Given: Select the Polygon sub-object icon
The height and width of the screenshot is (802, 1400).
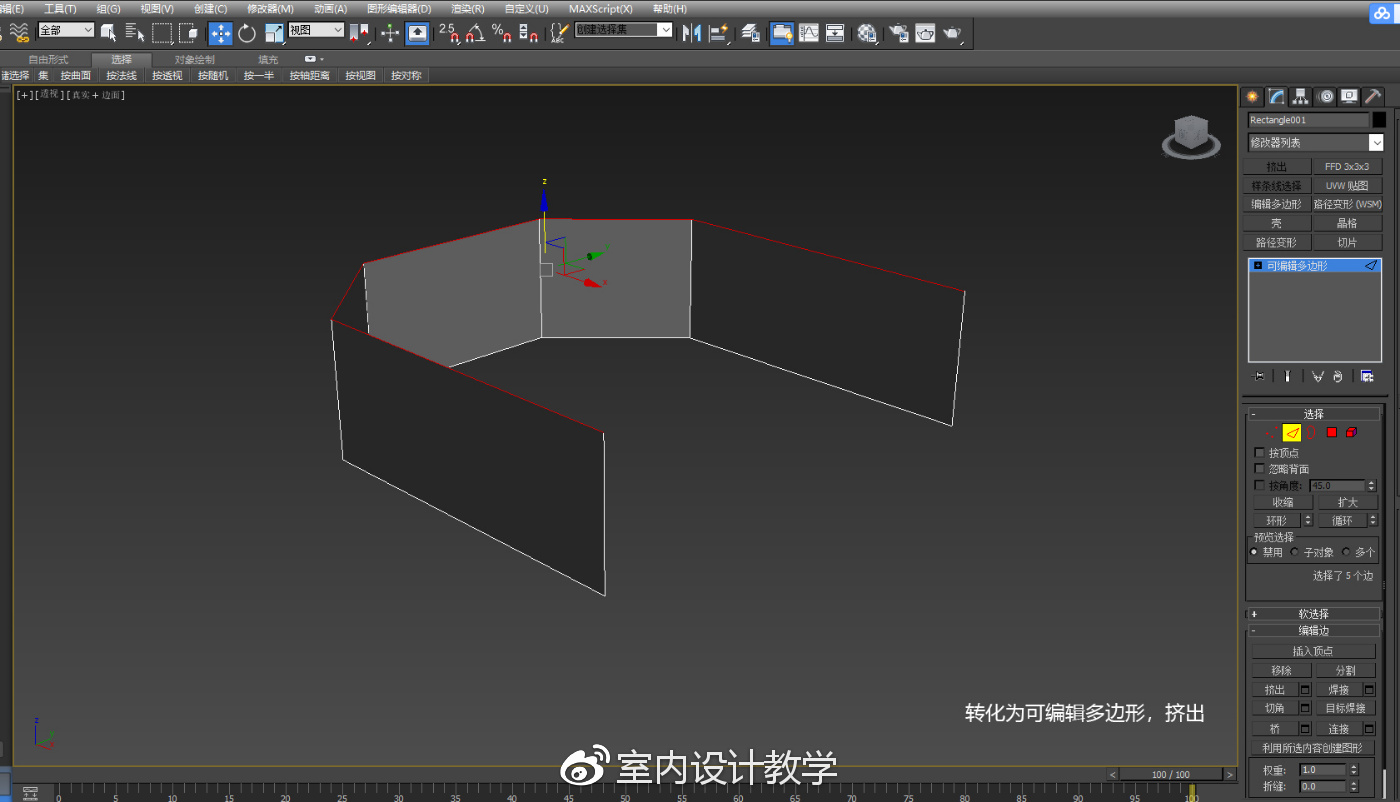Looking at the screenshot, I should coord(1331,432).
